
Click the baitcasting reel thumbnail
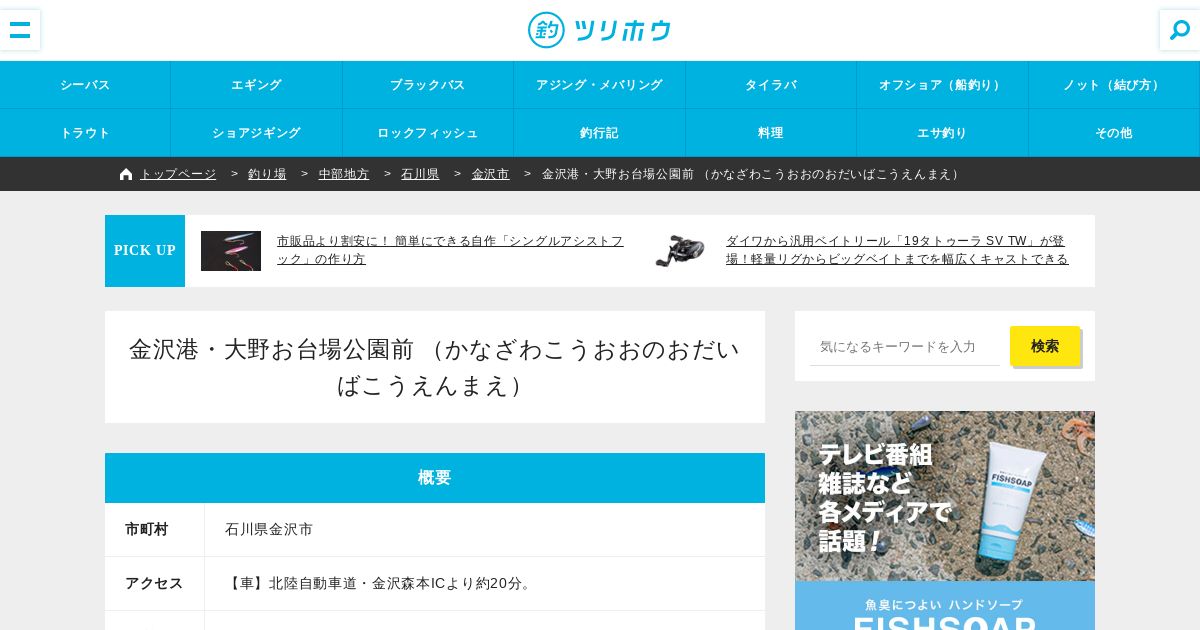pyautogui.click(x=680, y=251)
